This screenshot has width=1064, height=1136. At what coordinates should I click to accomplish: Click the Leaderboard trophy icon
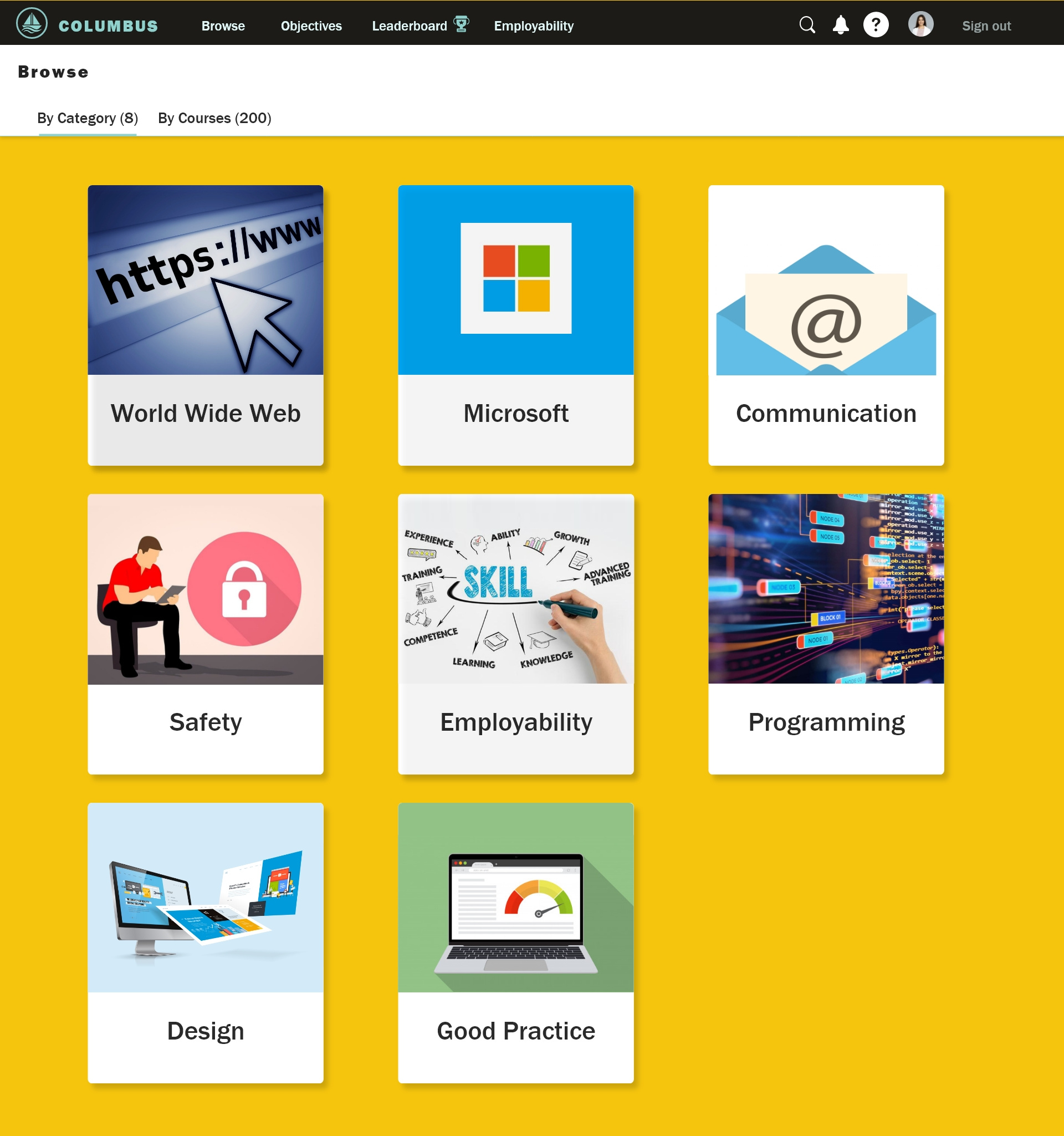coord(461,24)
